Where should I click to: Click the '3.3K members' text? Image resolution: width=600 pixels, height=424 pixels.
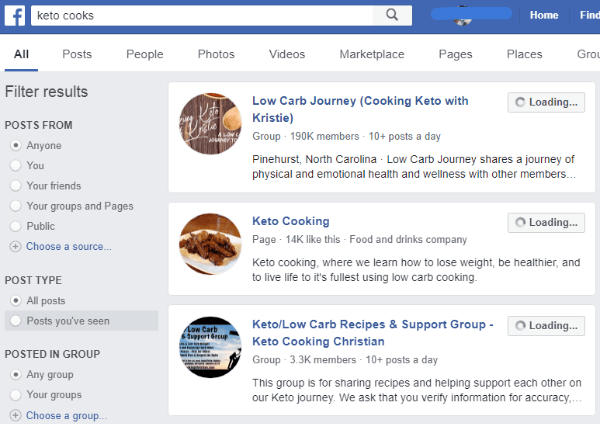(323, 360)
